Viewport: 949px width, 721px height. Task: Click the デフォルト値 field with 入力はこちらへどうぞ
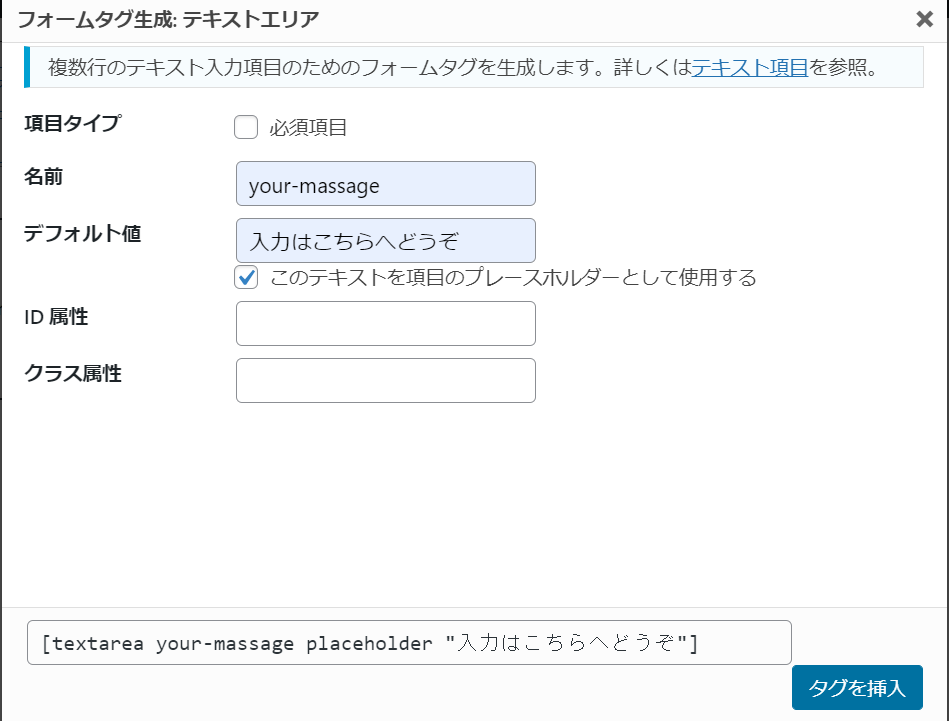tap(386, 240)
